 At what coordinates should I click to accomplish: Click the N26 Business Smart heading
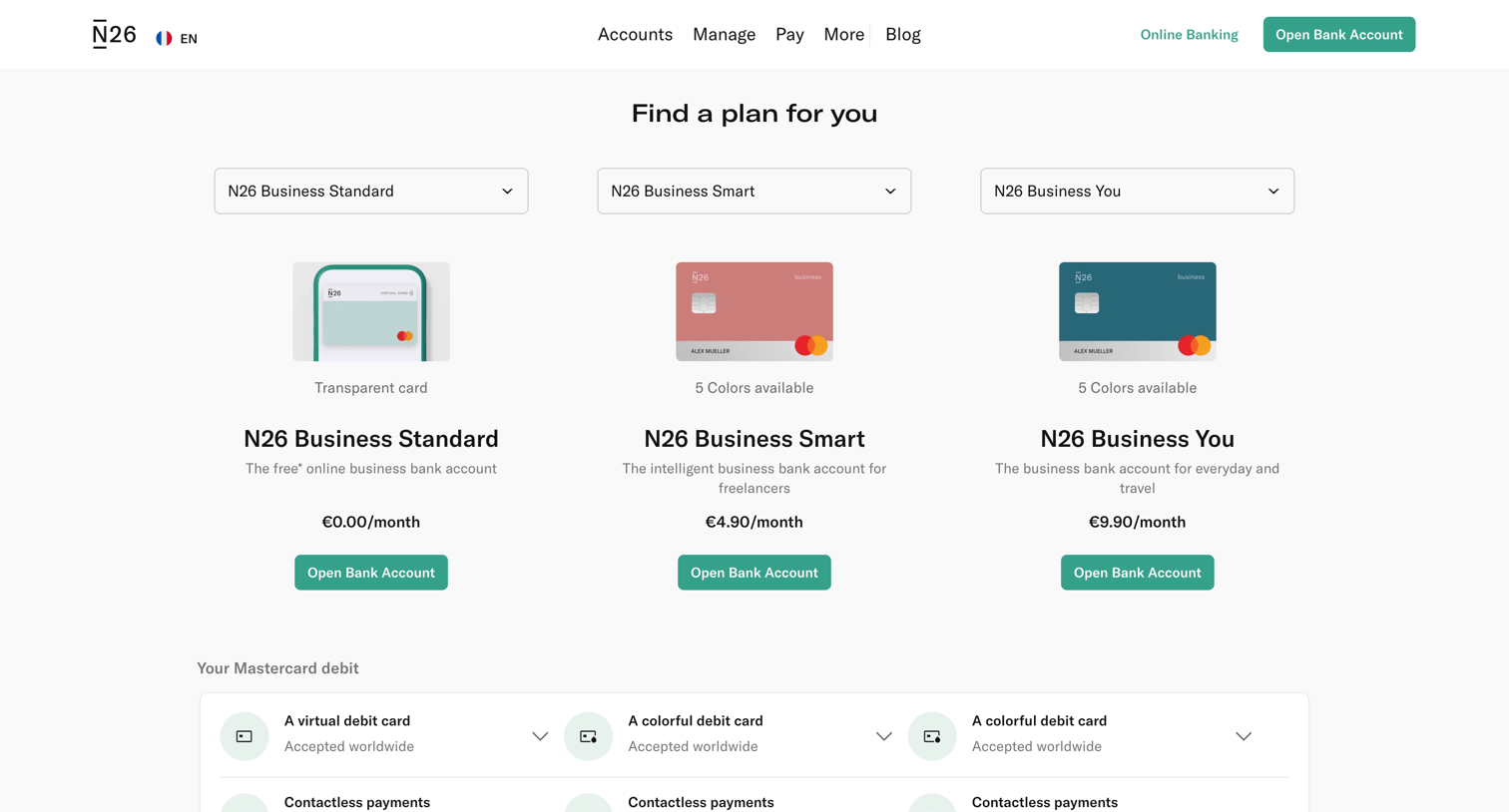click(754, 439)
